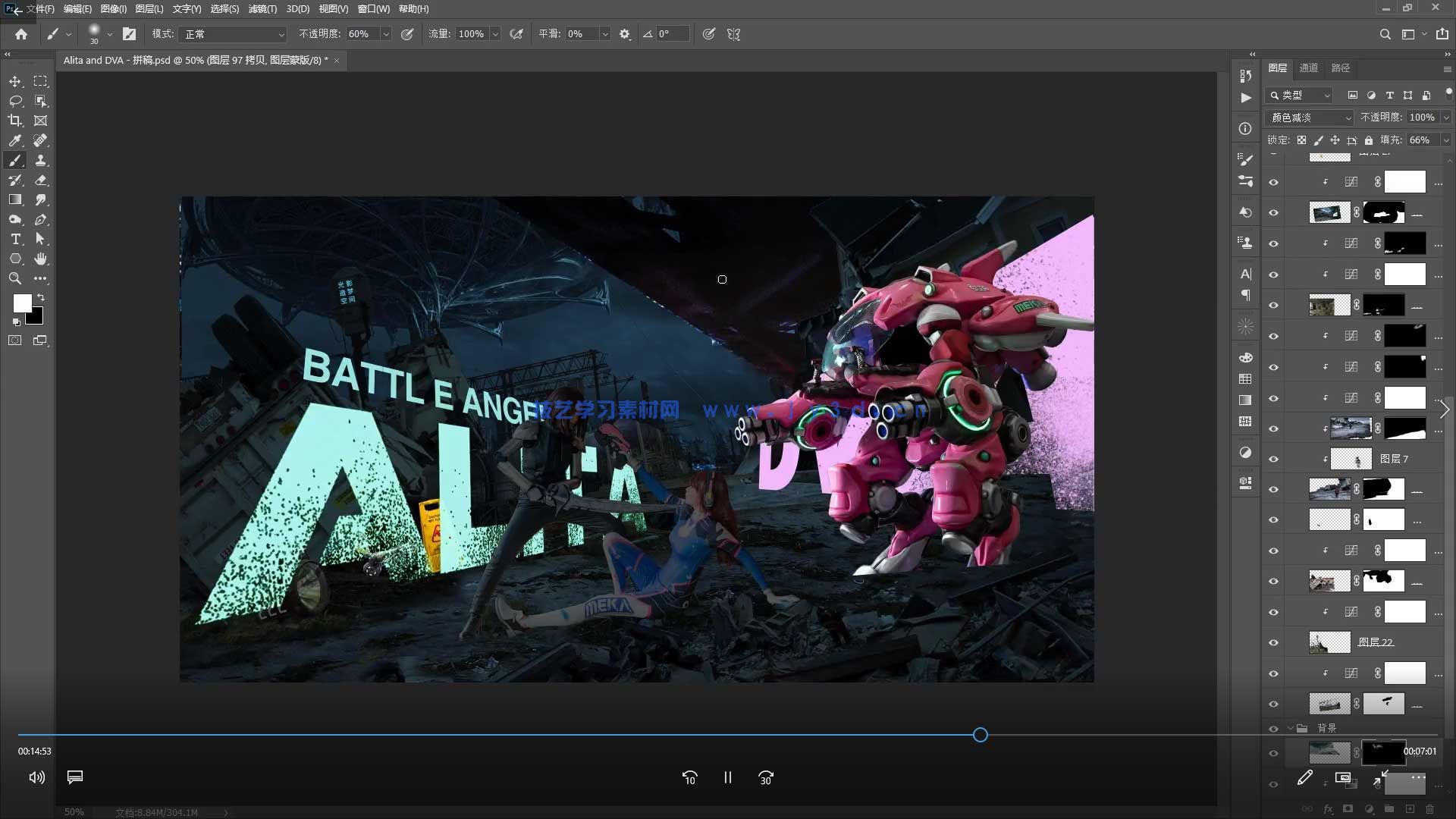Click the foreground color swatch

coord(22,303)
